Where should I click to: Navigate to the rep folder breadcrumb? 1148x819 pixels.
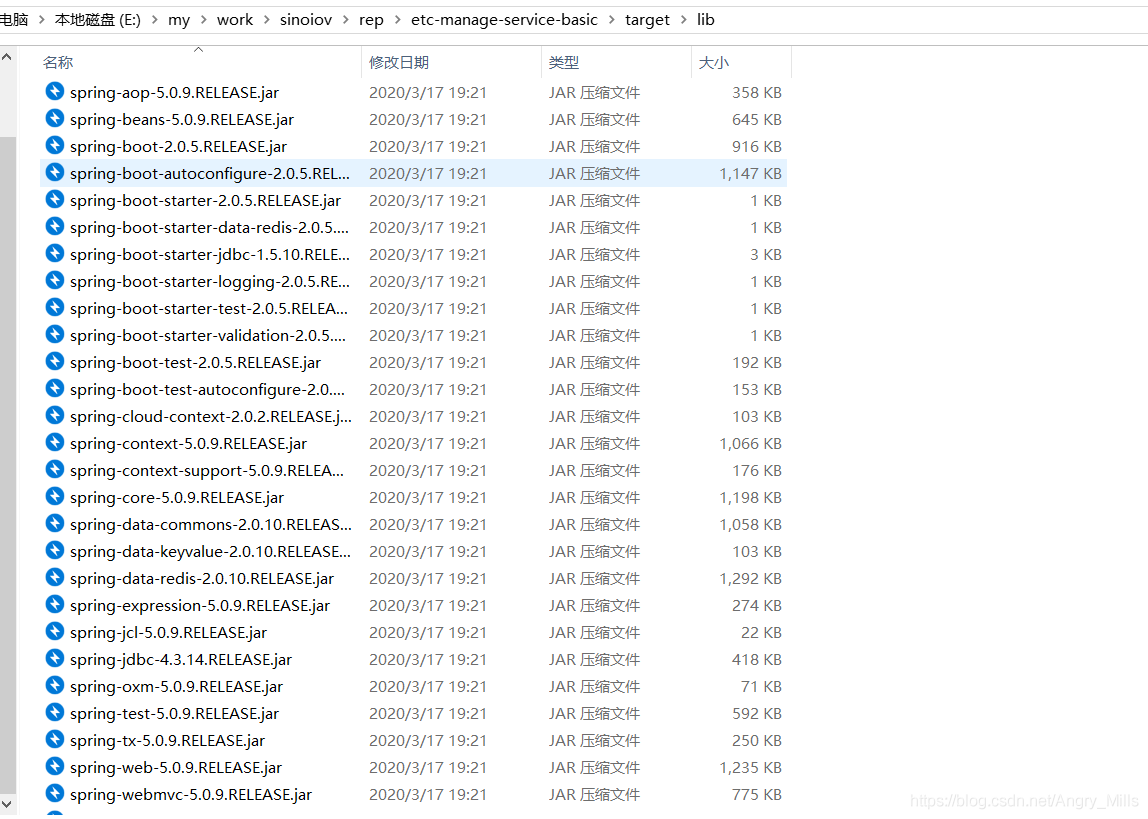[371, 20]
